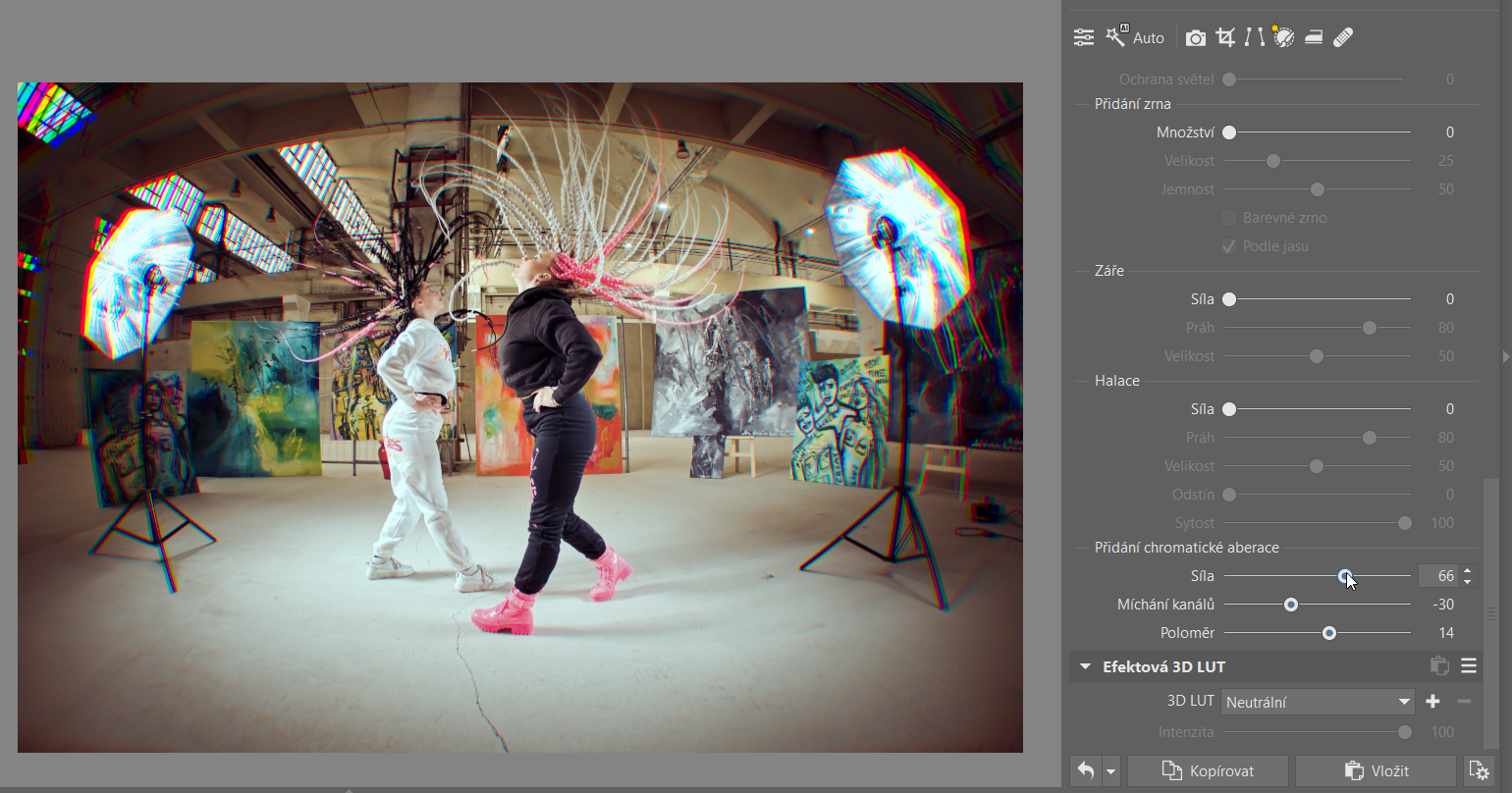Click the Kopírovat button
Screen dimensions: 1512x793
1208,771
